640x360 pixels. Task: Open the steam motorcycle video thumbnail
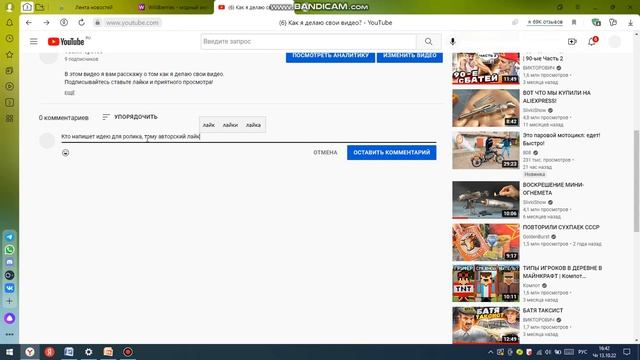[485, 150]
